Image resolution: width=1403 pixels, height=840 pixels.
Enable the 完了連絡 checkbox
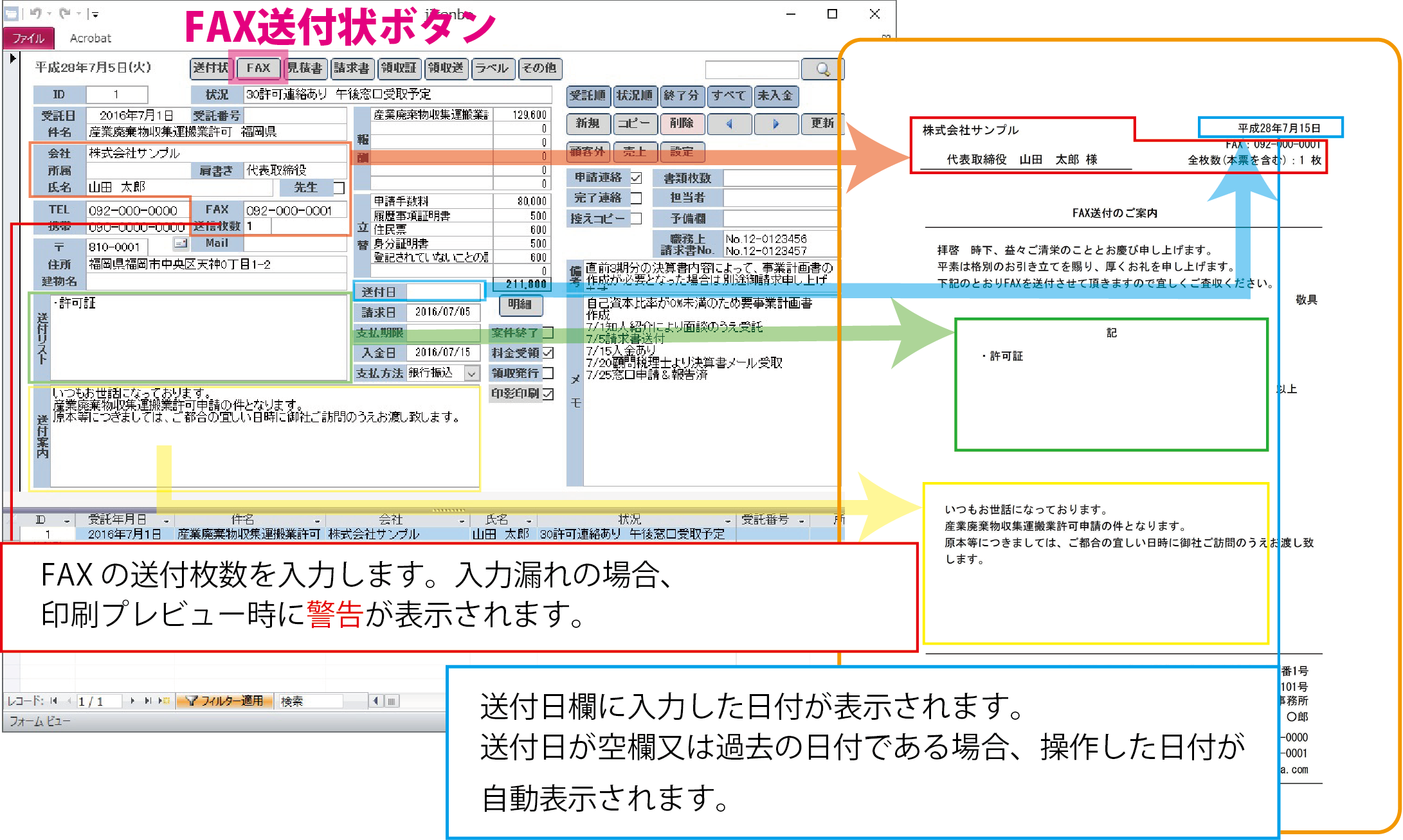pos(636,198)
